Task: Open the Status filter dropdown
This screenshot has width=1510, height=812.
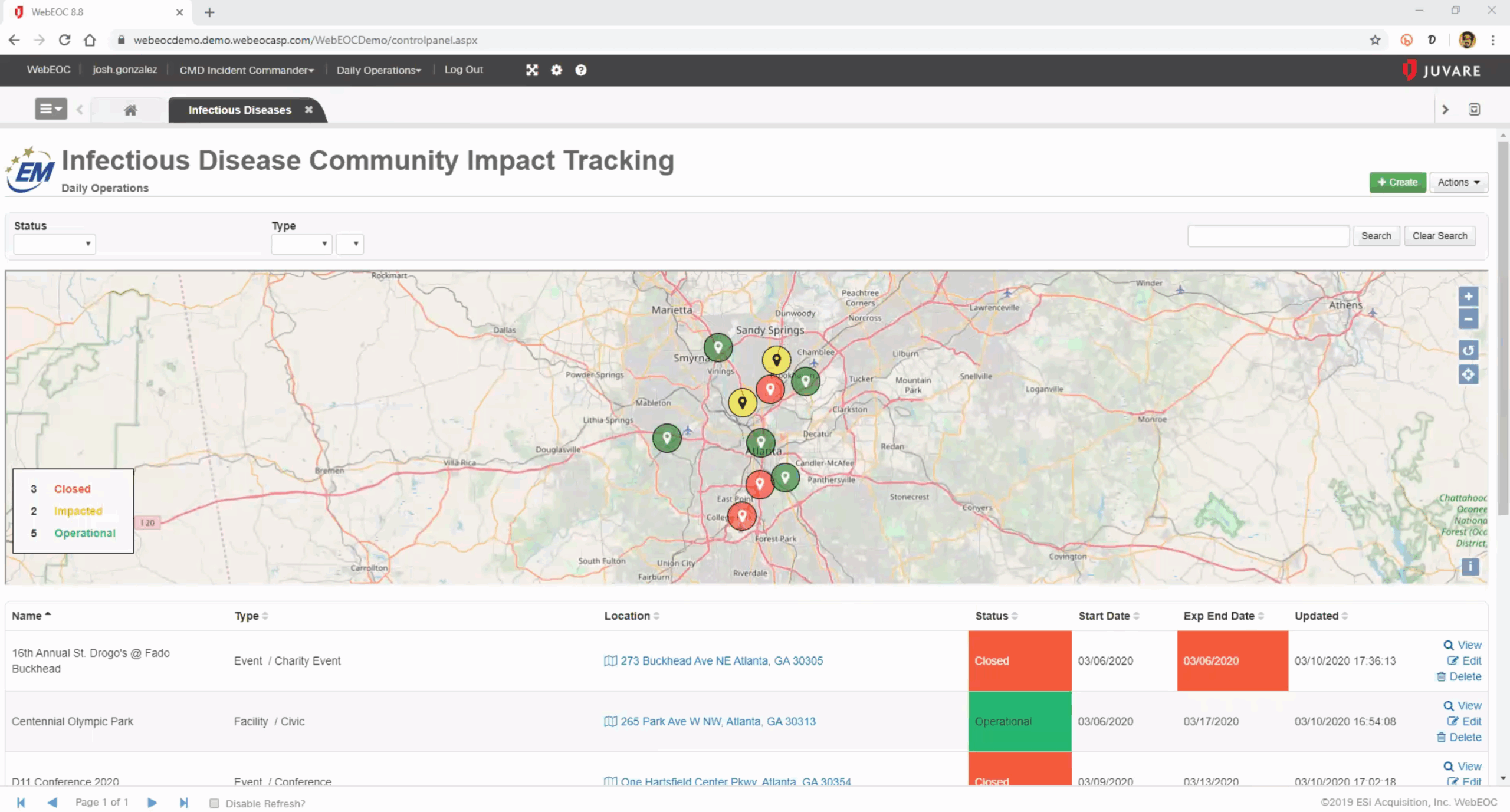Action: coord(54,244)
